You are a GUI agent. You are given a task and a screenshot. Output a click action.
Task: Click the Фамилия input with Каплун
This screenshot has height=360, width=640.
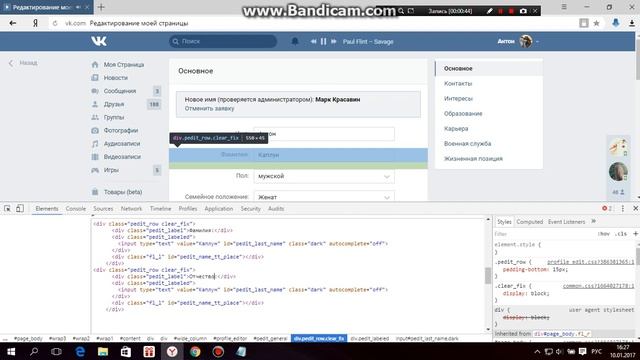(x=324, y=155)
